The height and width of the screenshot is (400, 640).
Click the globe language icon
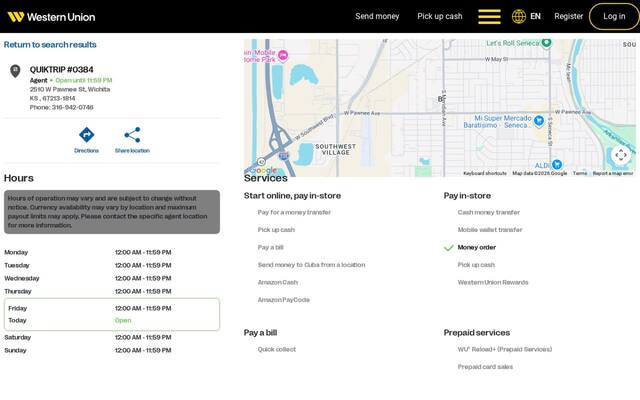[519, 17]
